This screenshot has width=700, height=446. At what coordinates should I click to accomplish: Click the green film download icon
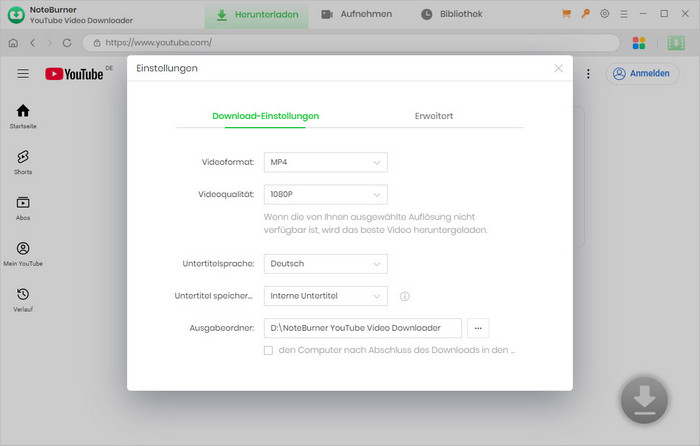(676, 43)
